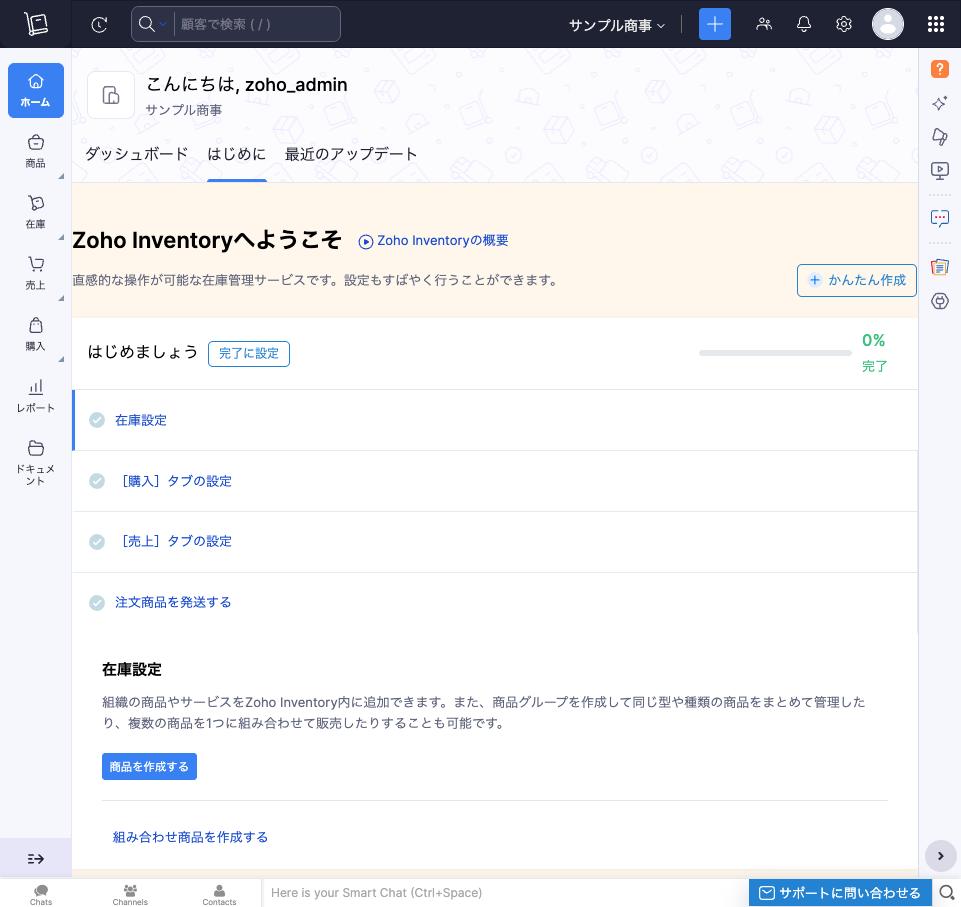Viewport: 961px width, 907px height.
Task: Focus the 顧客で検索 search field
Action: 257,25
